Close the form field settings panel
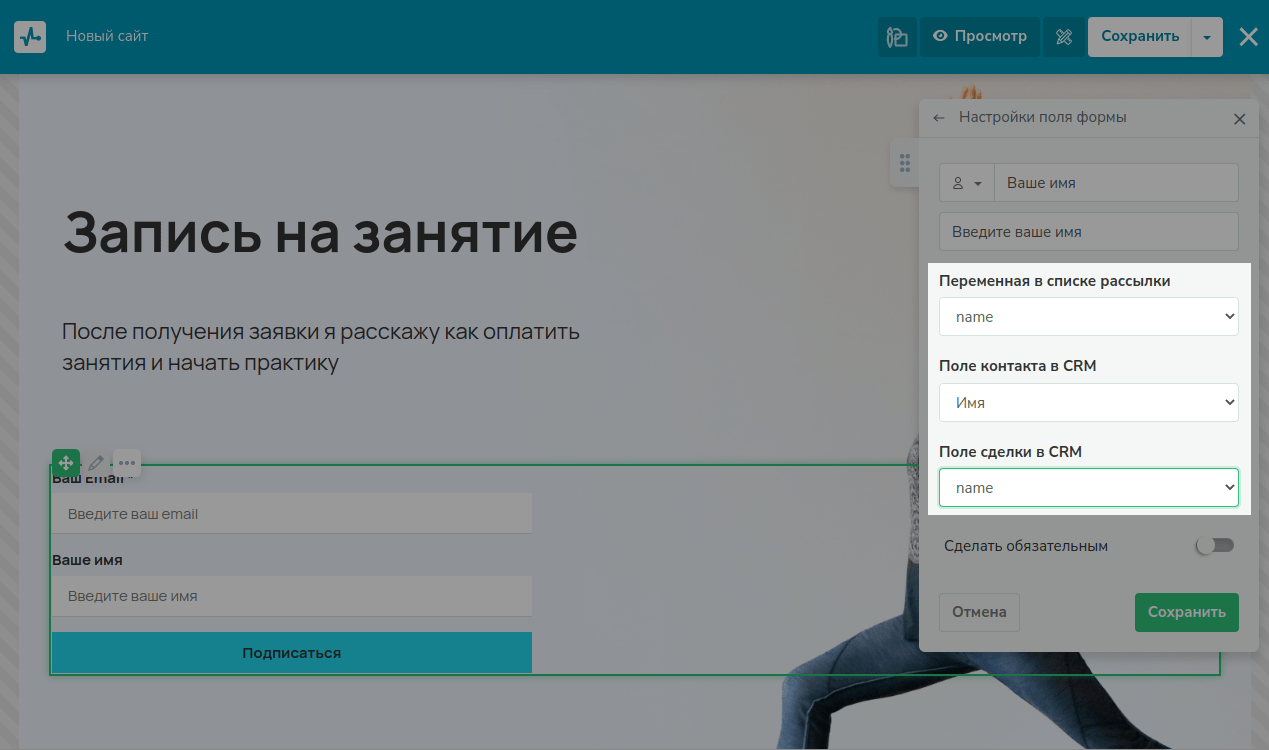Image resolution: width=1269 pixels, height=750 pixels. point(1239,119)
